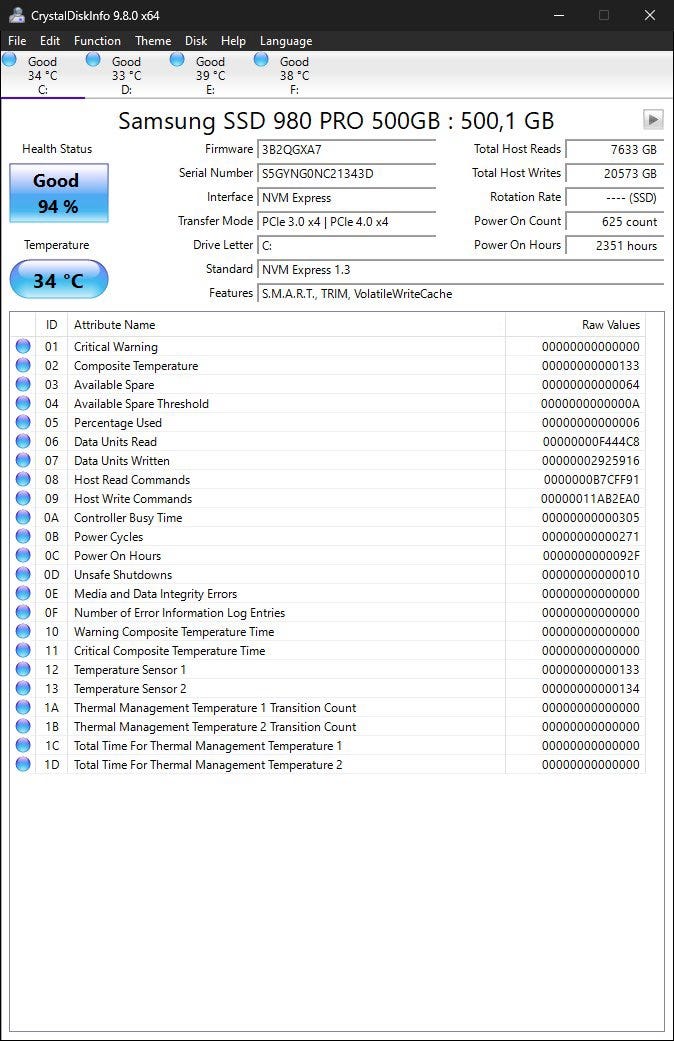This screenshot has width=674, height=1041.
Task: Open the Disk menu
Action: pyautogui.click(x=196, y=40)
